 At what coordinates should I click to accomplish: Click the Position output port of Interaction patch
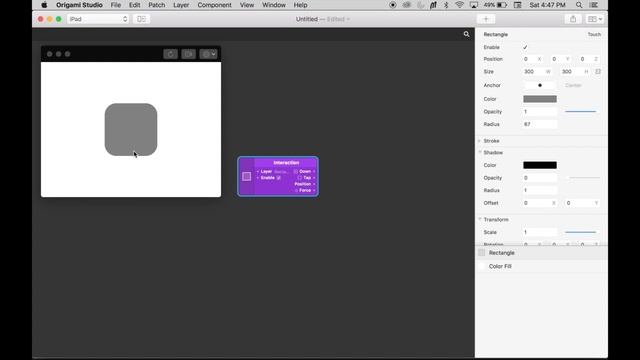pos(314,184)
